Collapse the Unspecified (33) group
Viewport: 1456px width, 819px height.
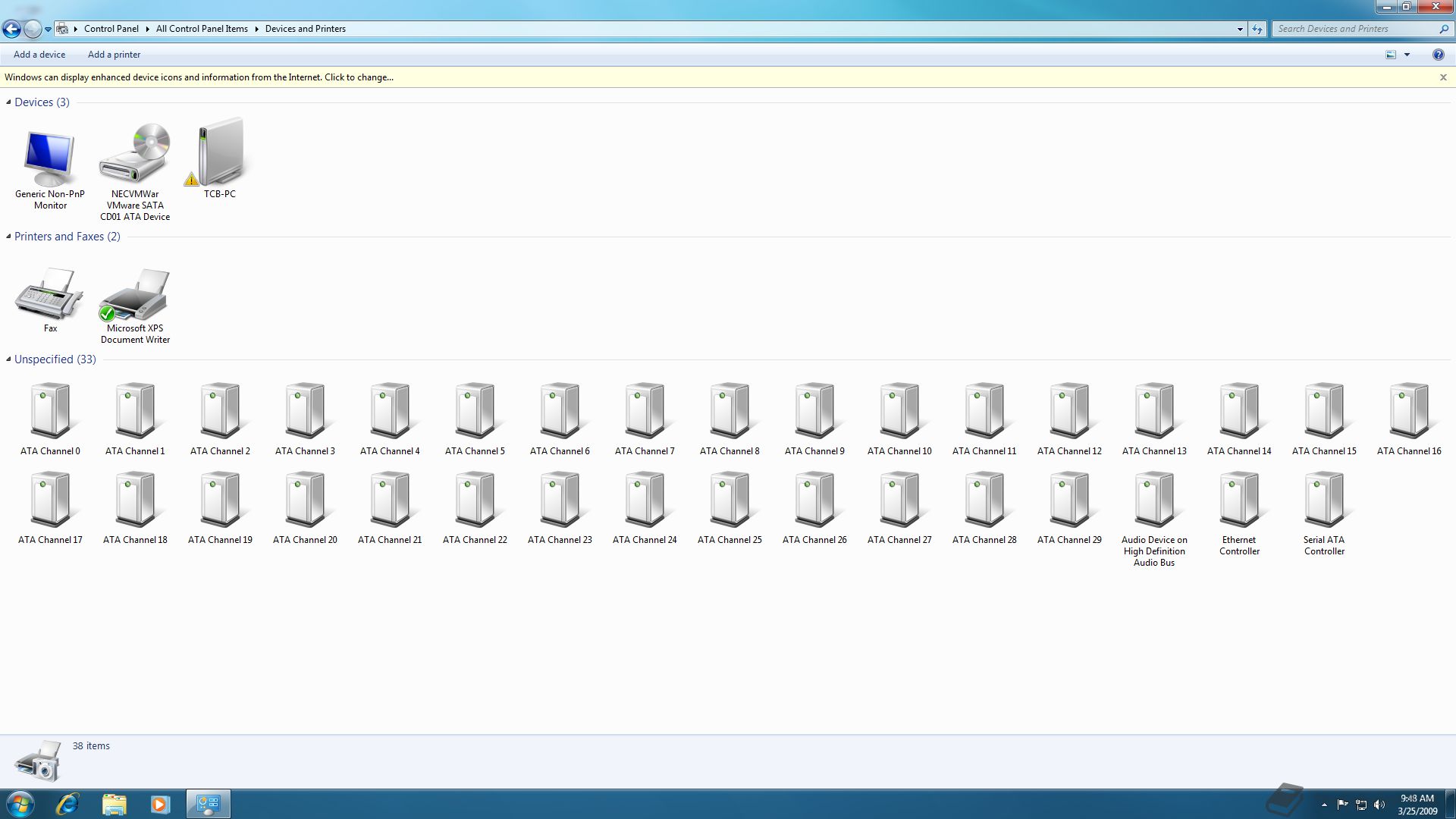tap(8, 359)
